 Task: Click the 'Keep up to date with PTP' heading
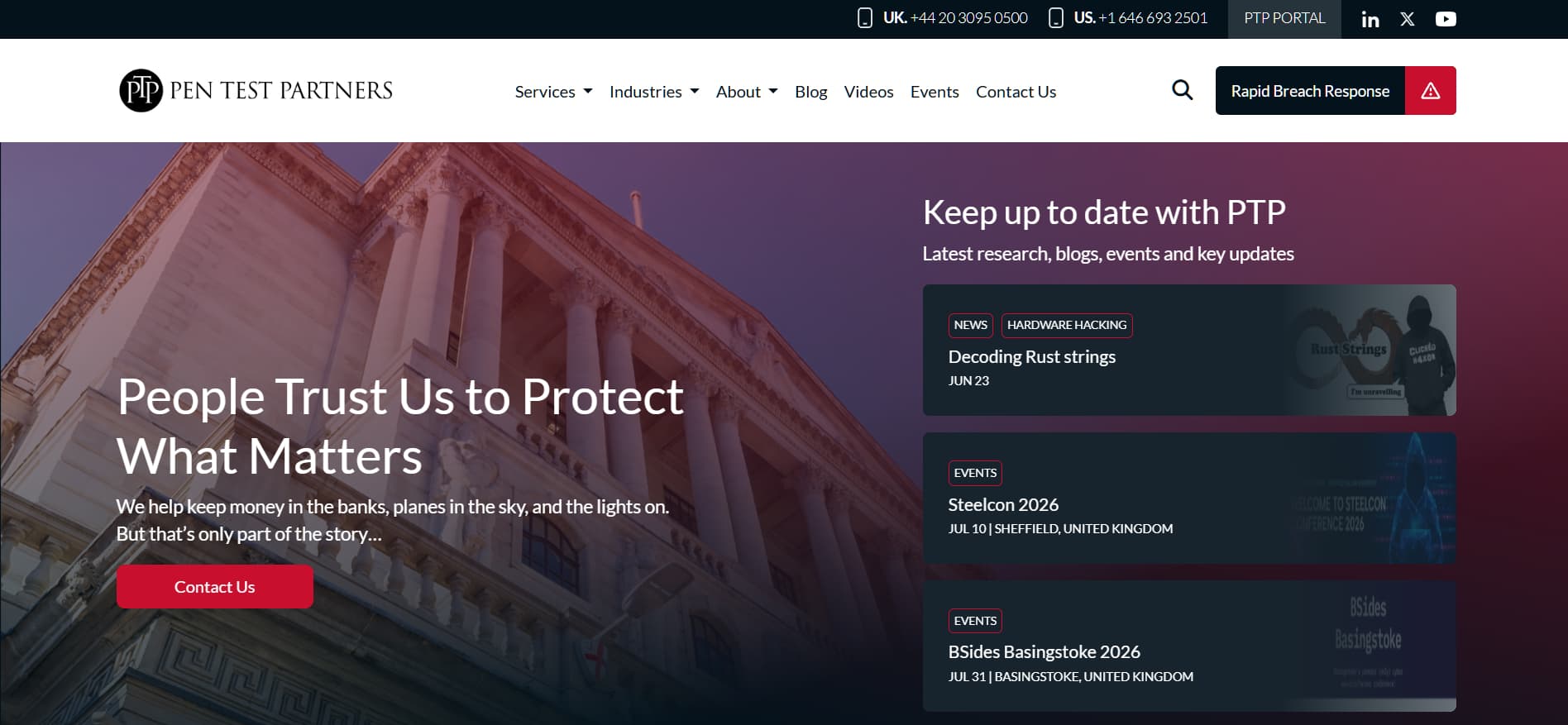click(x=1104, y=212)
